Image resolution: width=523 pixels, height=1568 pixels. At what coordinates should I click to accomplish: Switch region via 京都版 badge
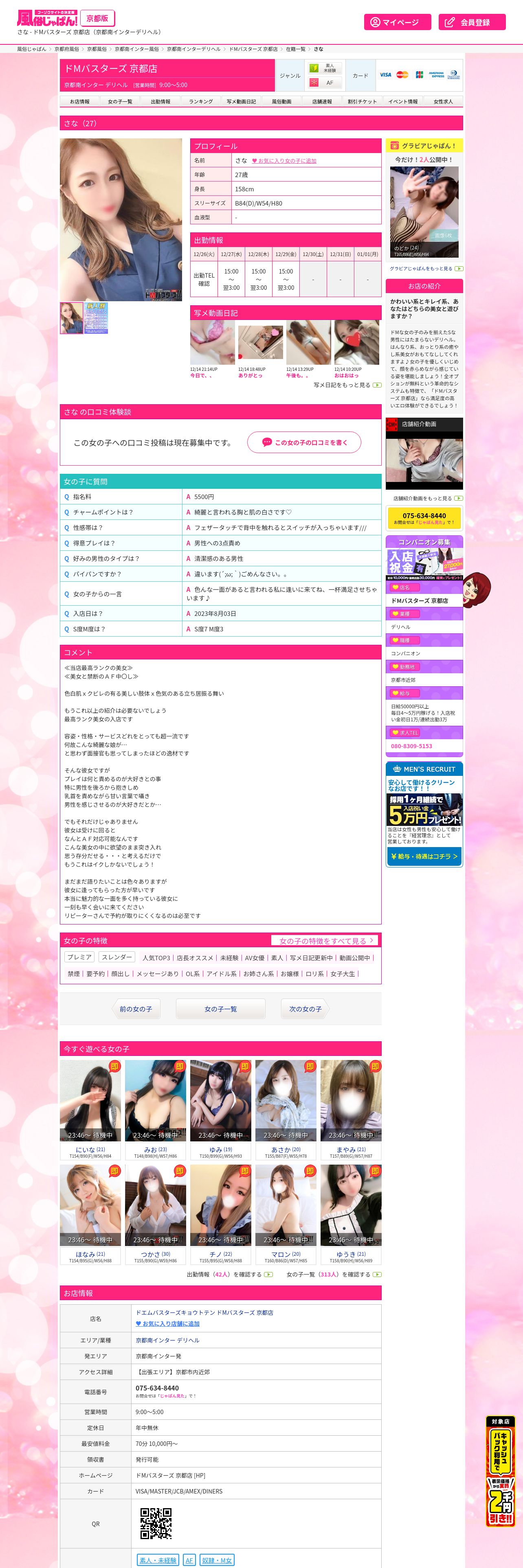click(97, 18)
